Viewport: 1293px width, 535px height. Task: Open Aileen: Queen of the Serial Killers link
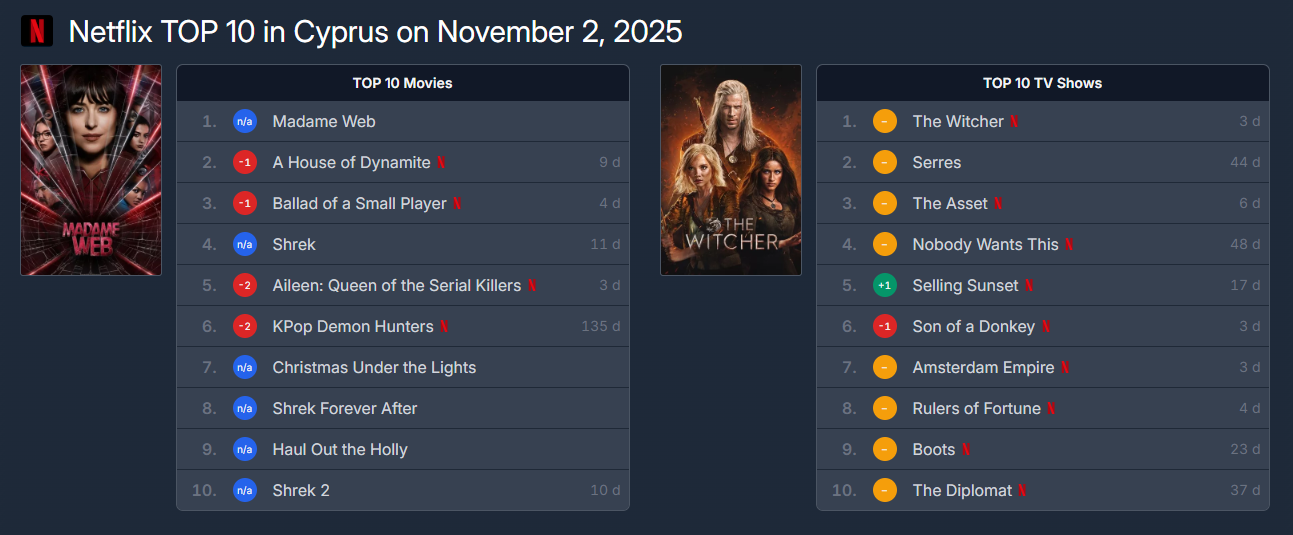(396, 285)
